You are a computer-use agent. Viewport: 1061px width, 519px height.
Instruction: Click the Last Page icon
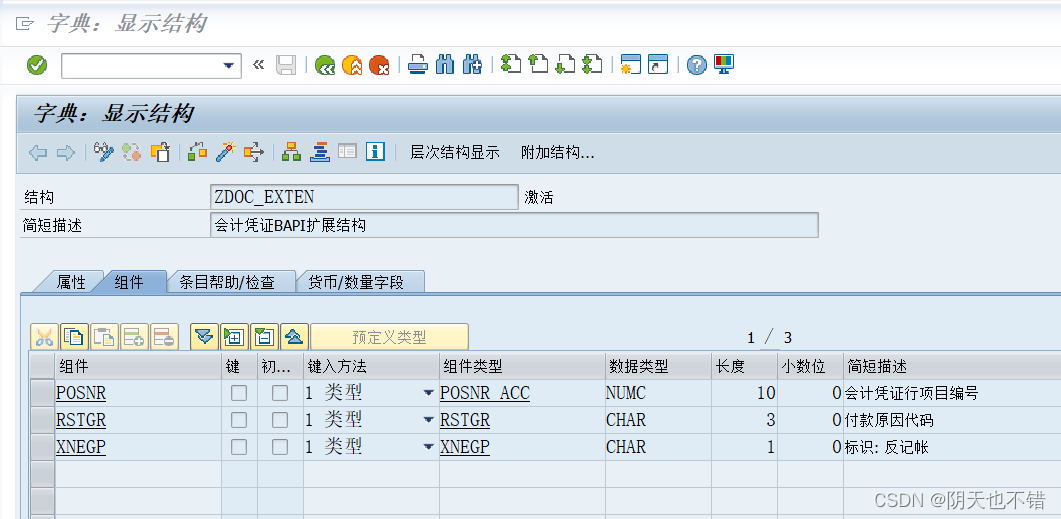592,65
